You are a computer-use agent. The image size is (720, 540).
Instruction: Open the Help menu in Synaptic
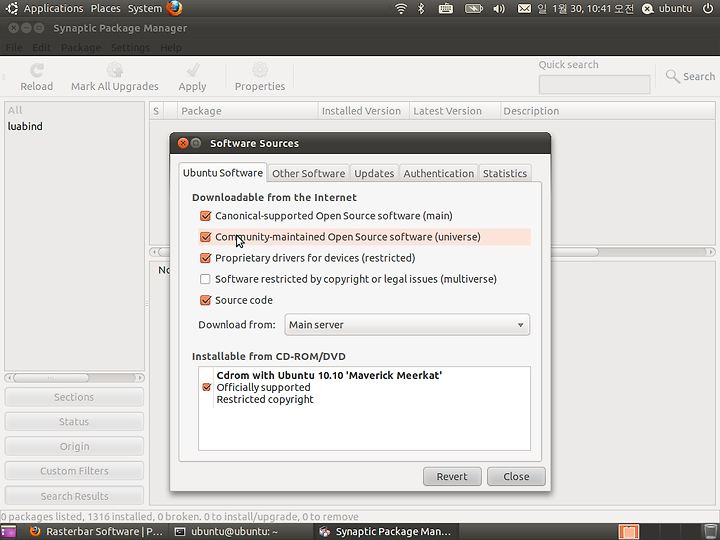[171, 48]
